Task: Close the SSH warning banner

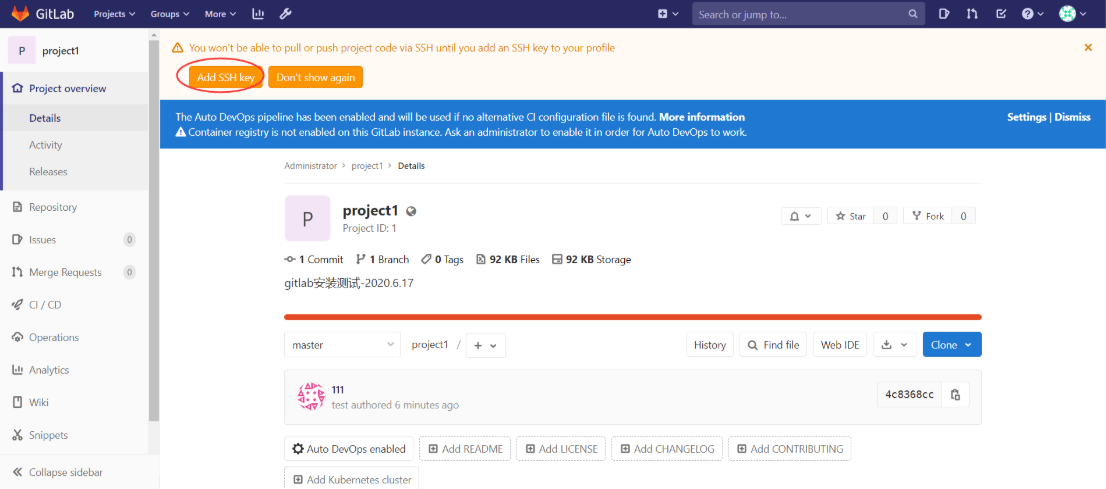Action: coord(1088,47)
